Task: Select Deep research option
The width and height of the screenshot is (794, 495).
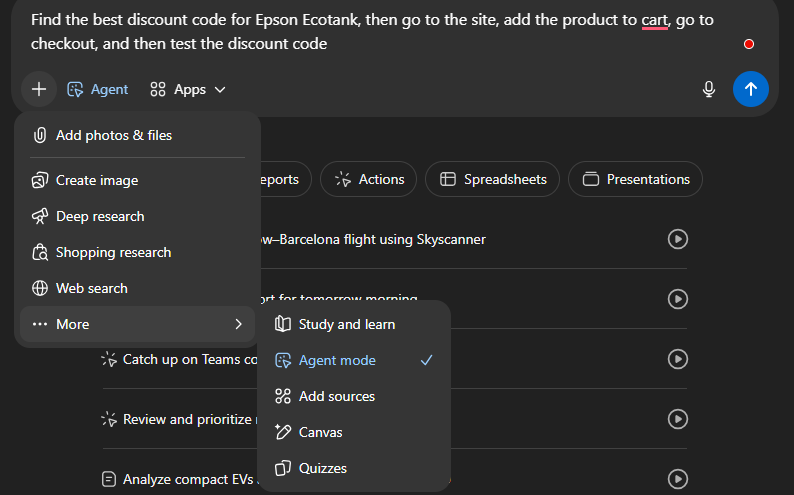Action: tap(137, 216)
